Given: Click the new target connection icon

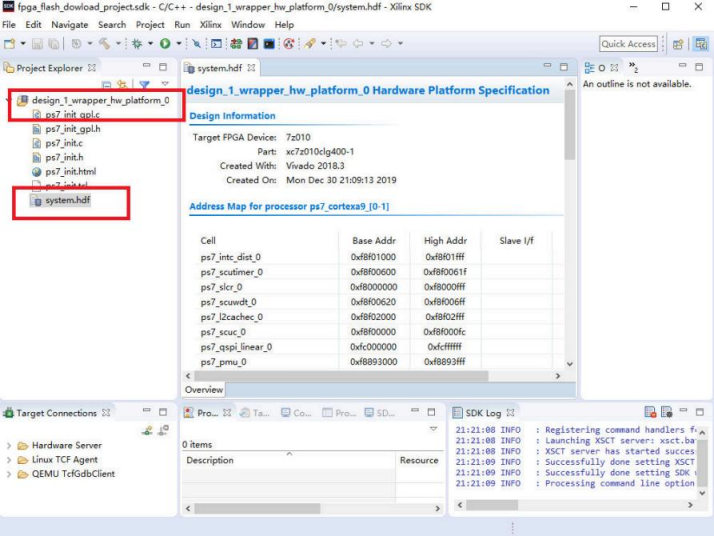Looking at the screenshot, I should coord(147,431).
